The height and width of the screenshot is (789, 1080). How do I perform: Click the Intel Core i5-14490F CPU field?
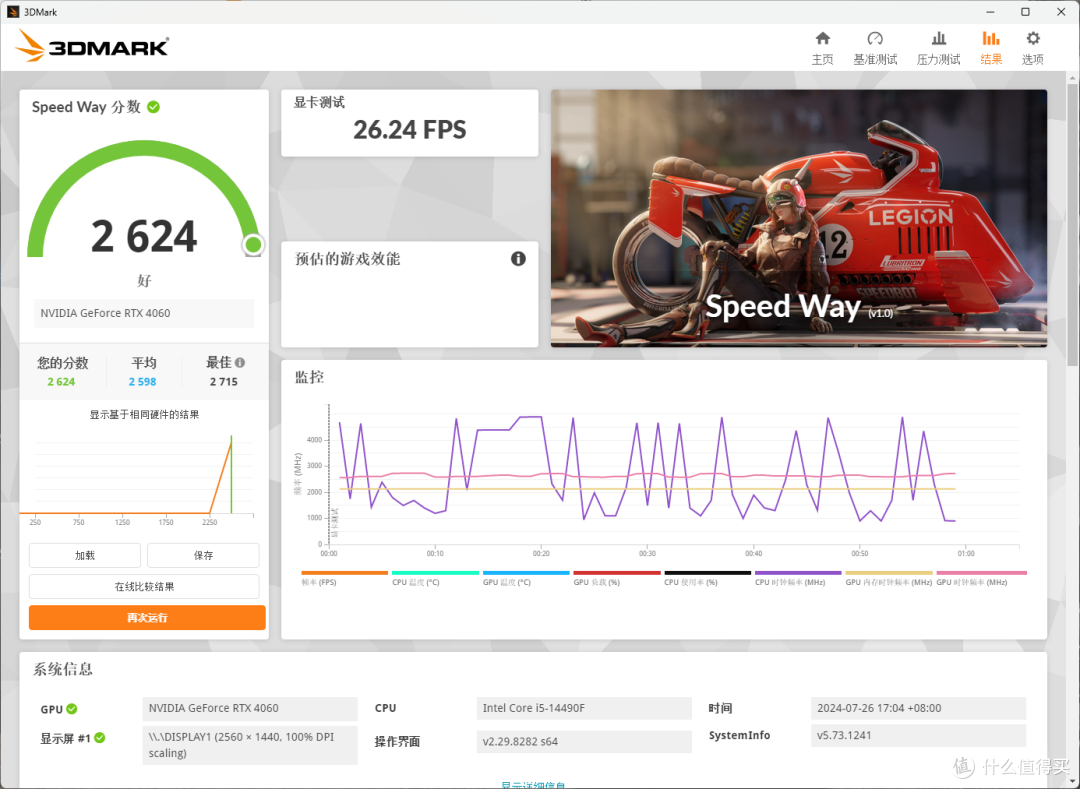[584, 708]
